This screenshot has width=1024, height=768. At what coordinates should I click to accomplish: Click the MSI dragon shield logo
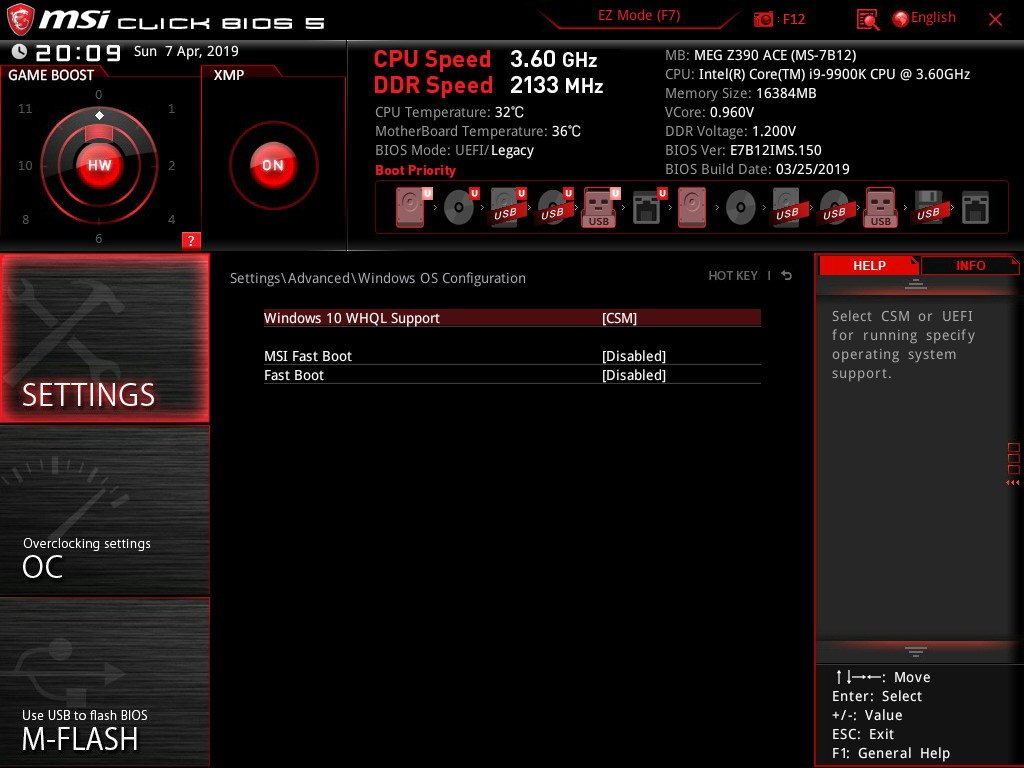[20, 19]
